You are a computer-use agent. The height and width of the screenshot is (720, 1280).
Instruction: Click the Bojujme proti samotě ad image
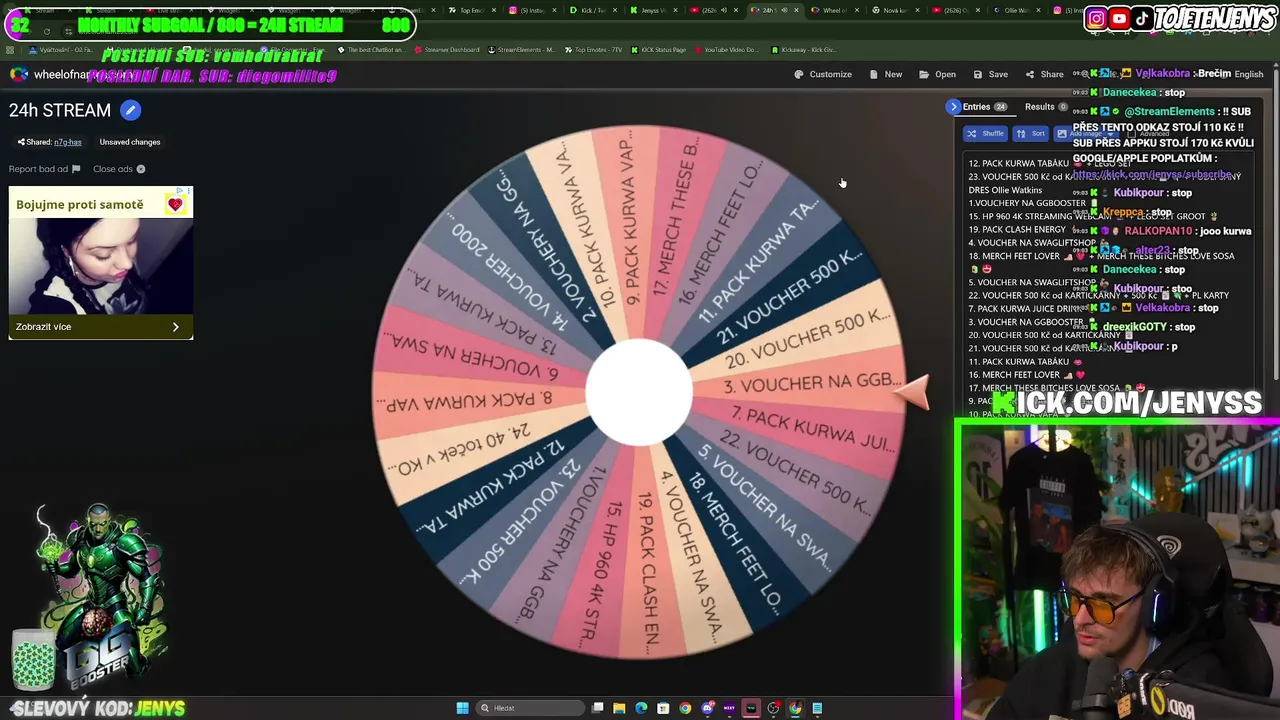click(101, 265)
